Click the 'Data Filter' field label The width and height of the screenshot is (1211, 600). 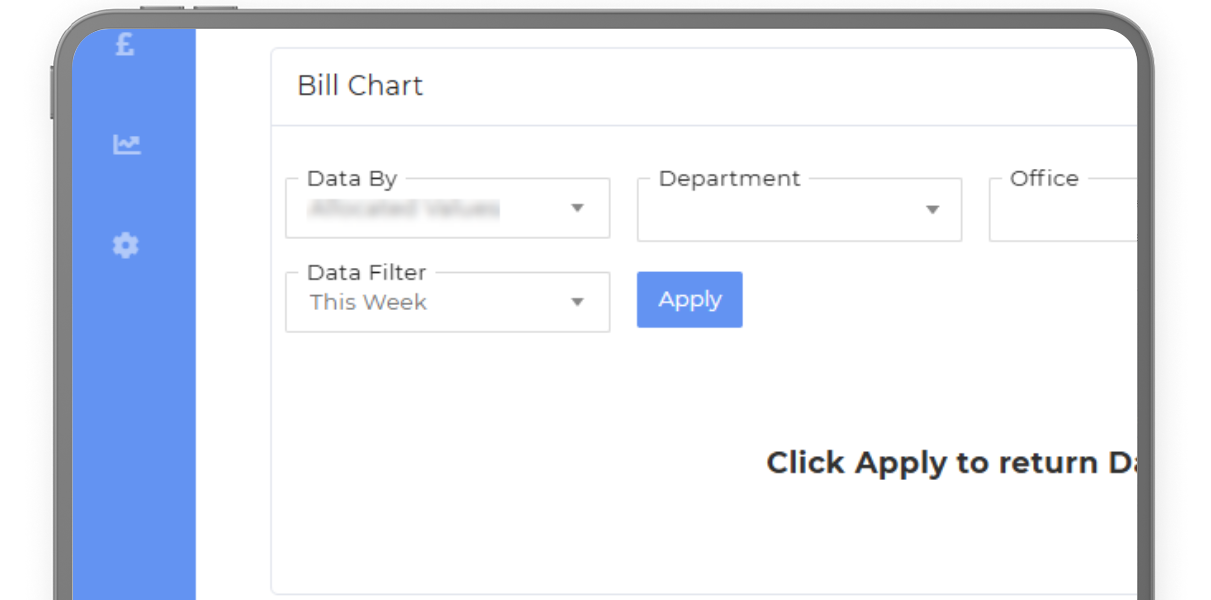point(366,272)
